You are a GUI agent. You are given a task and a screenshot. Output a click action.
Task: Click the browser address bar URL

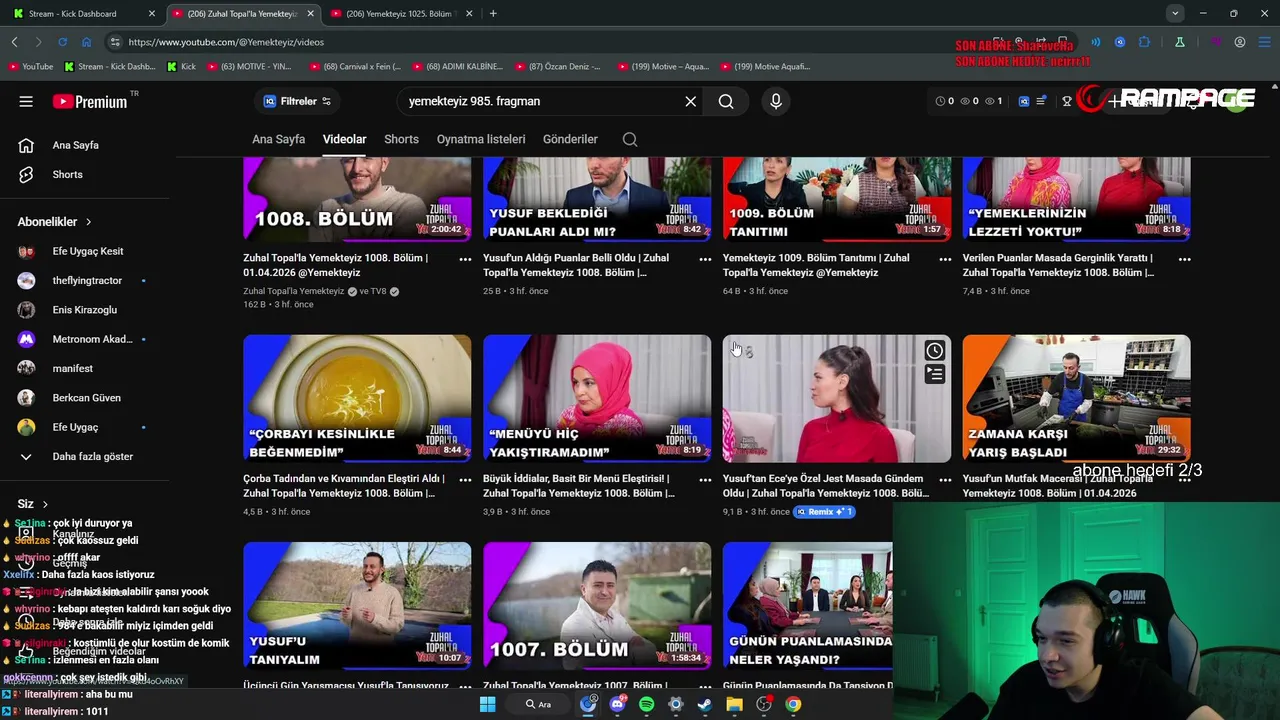click(x=226, y=42)
